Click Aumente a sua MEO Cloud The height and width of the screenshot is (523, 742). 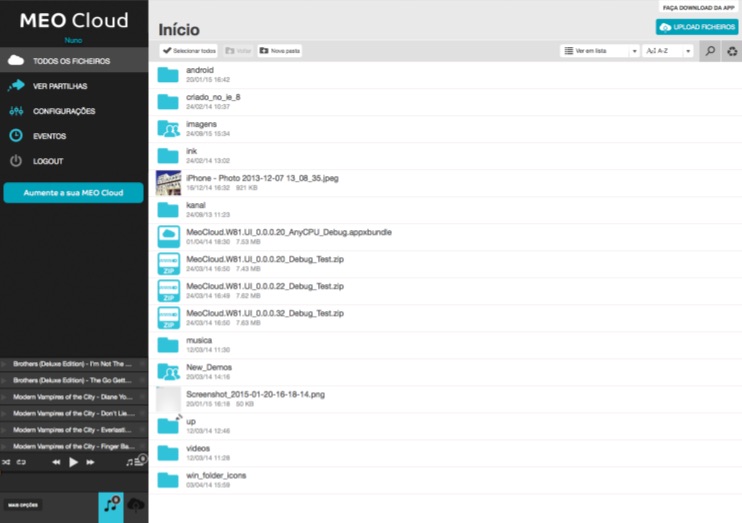(x=73, y=193)
